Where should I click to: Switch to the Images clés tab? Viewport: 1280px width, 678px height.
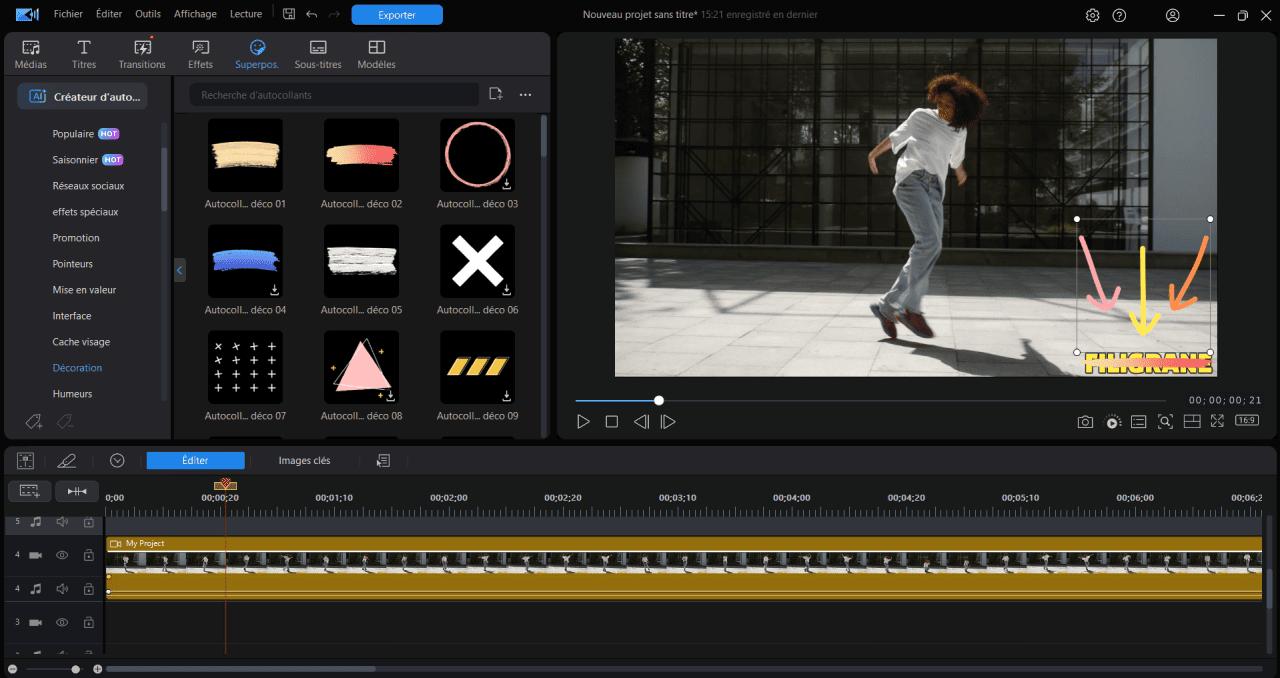[x=304, y=460]
